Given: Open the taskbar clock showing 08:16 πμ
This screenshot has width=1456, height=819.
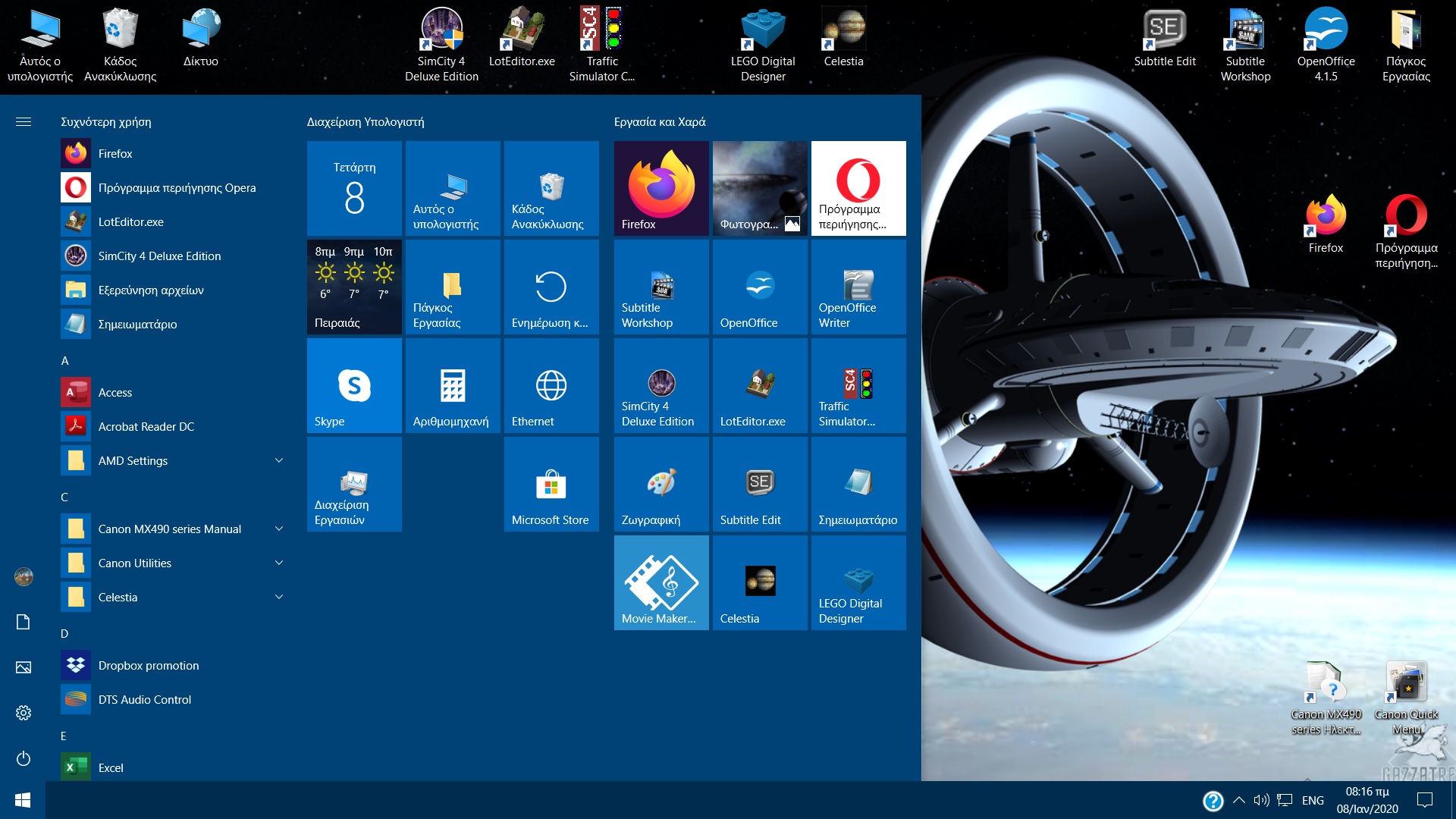Looking at the screenshot, I should point(1367,800).
